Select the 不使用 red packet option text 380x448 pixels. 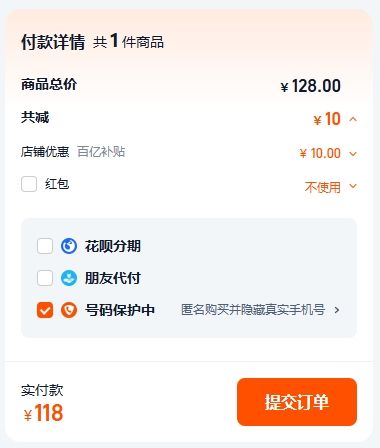[323, 187]
